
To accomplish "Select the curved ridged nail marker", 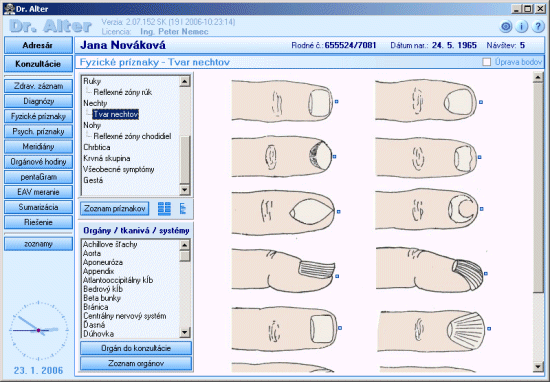I will [486, 273].
